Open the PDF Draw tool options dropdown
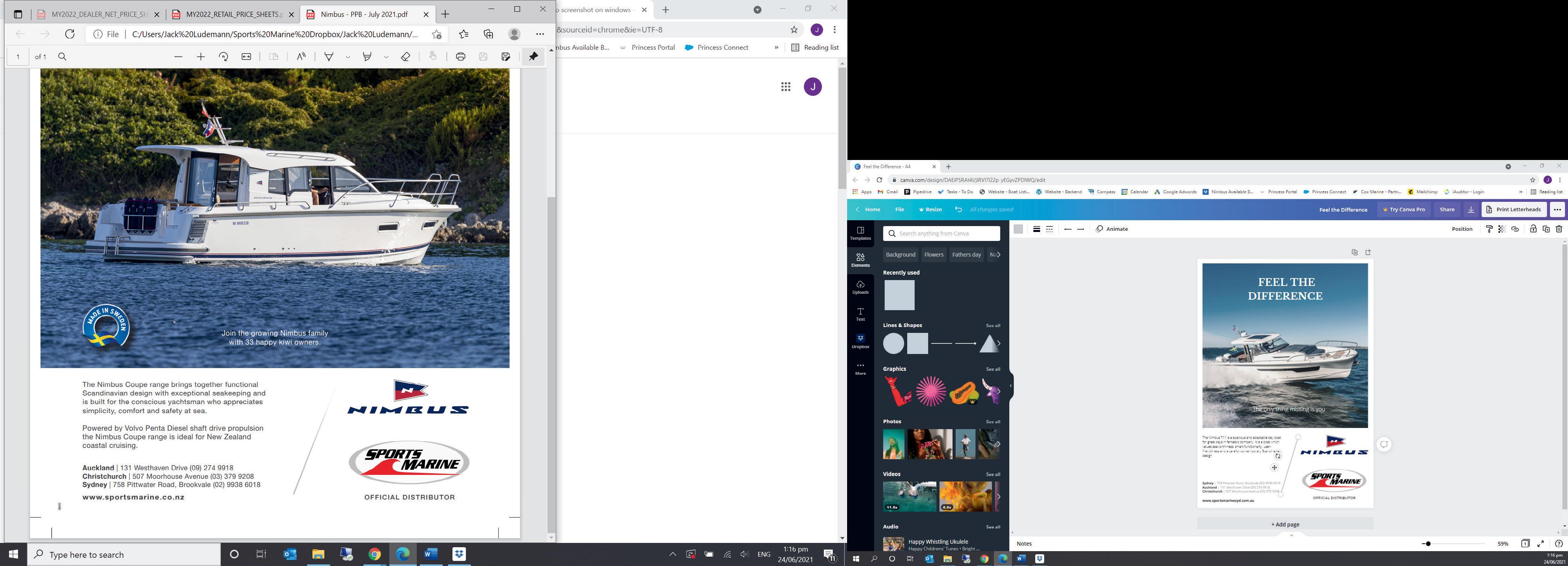The height and width of the screenshot is (566, 1568). click(348, 57)
